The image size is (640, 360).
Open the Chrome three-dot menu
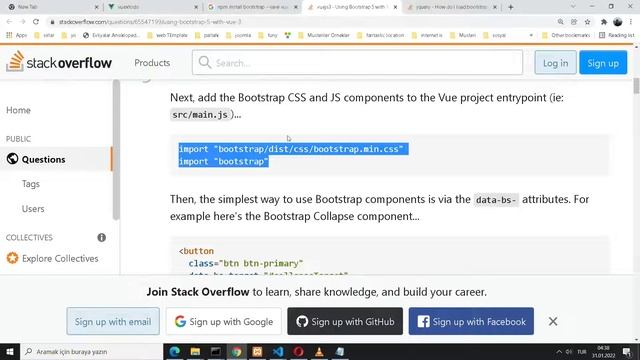click(x=631, y=22)
